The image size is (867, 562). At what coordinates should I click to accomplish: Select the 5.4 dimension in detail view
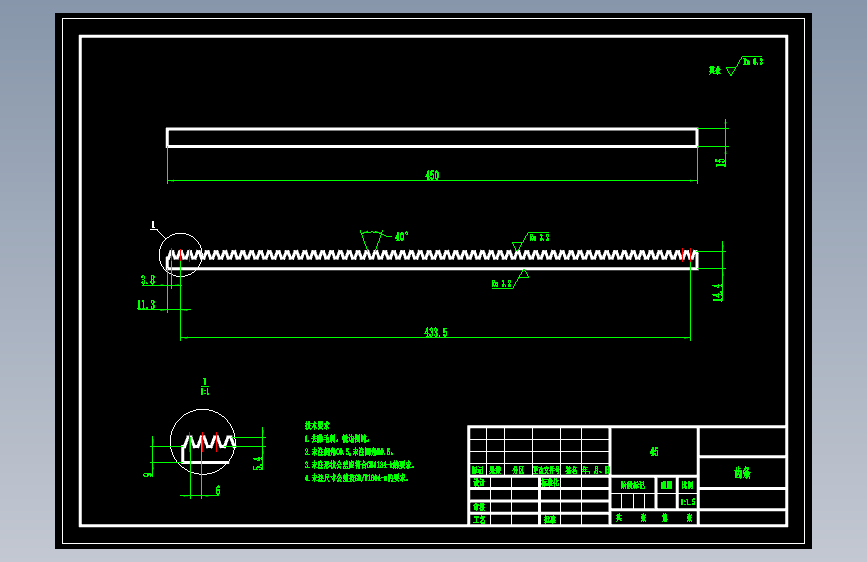coord(258,463)
